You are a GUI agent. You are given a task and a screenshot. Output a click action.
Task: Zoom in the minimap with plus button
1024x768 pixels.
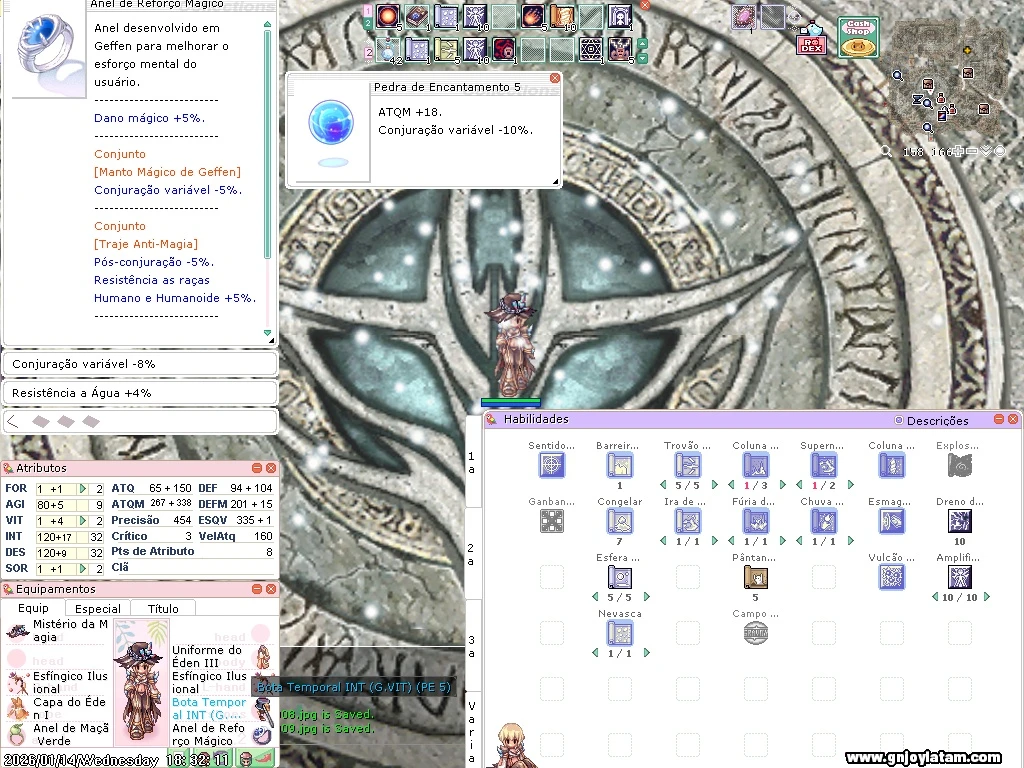[x=958, y=152]
